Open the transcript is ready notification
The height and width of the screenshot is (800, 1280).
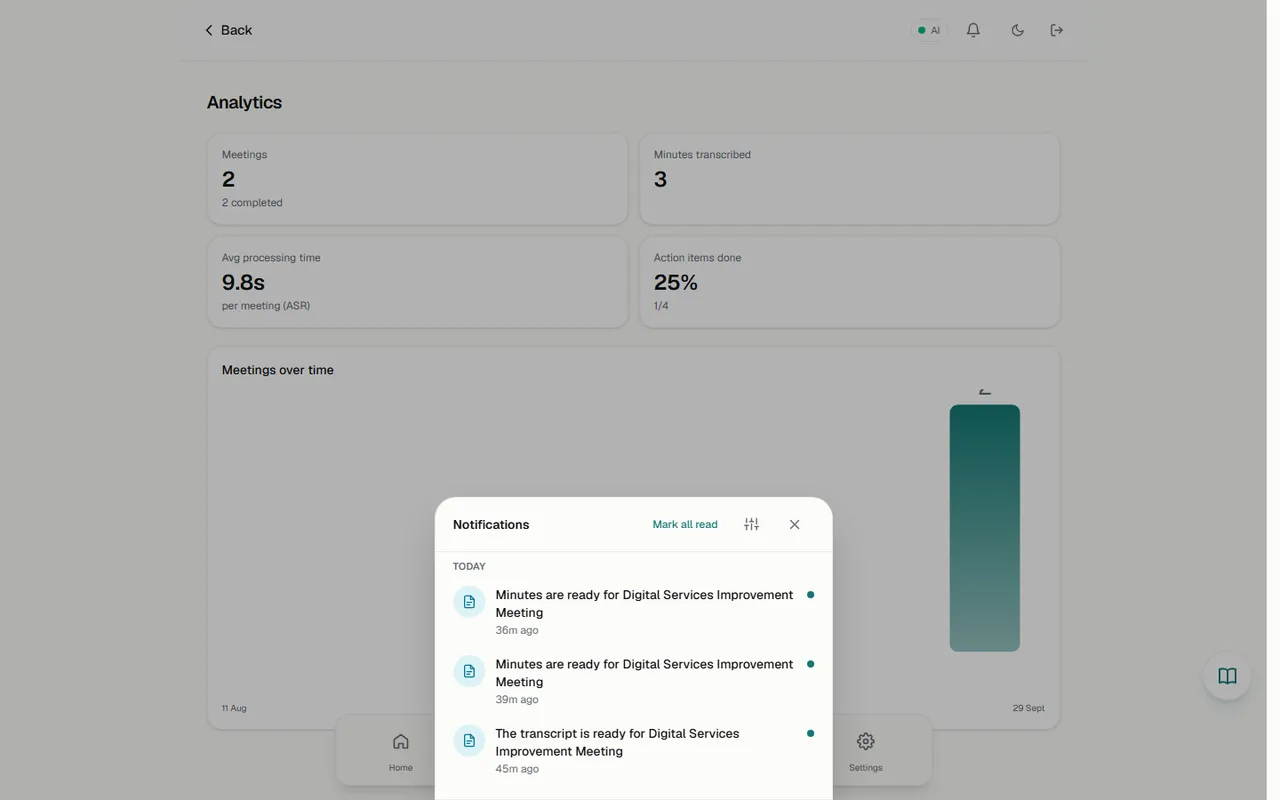(633, 750)
